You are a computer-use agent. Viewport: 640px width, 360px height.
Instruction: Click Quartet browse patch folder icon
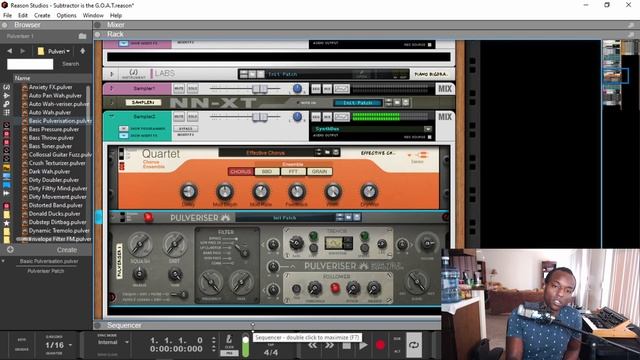(327, 153)
